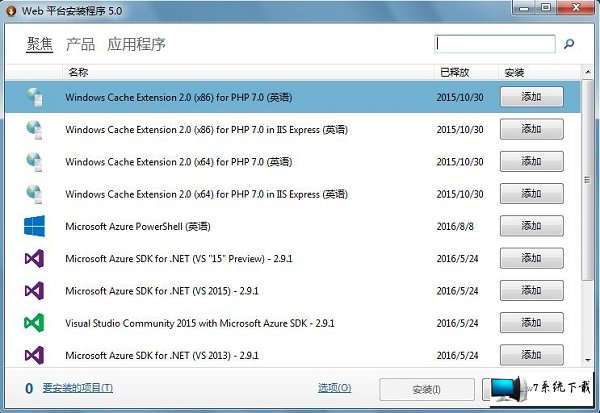
Task: Click the window minimize button
Action: [523, 8]
